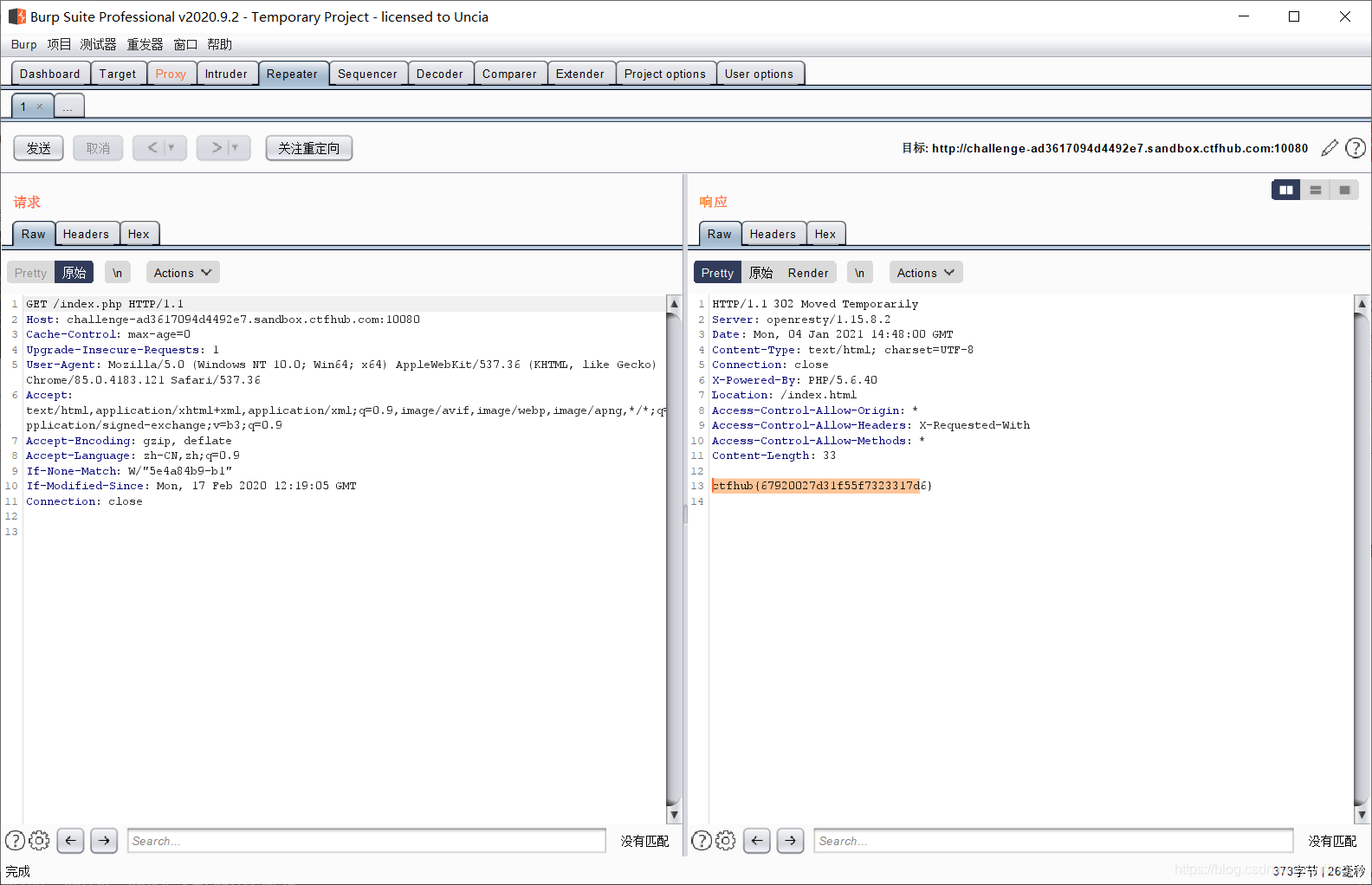The height and width of the screenshot is (885, 1372).
Task: Click the 关注重定向 follow redirection button
Action: 309,148
